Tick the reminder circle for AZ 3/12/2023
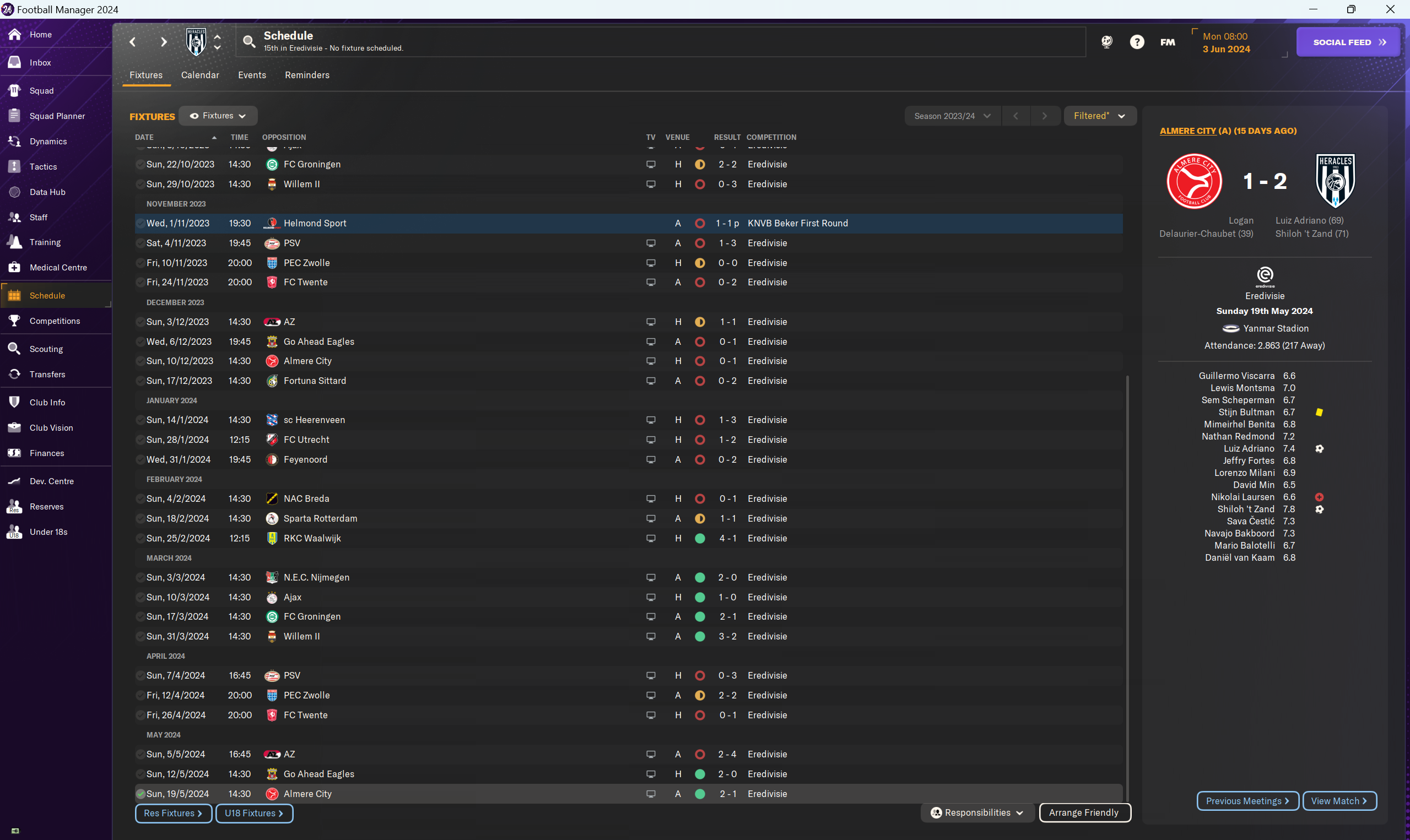1410x840 pixels. point(140,322)
